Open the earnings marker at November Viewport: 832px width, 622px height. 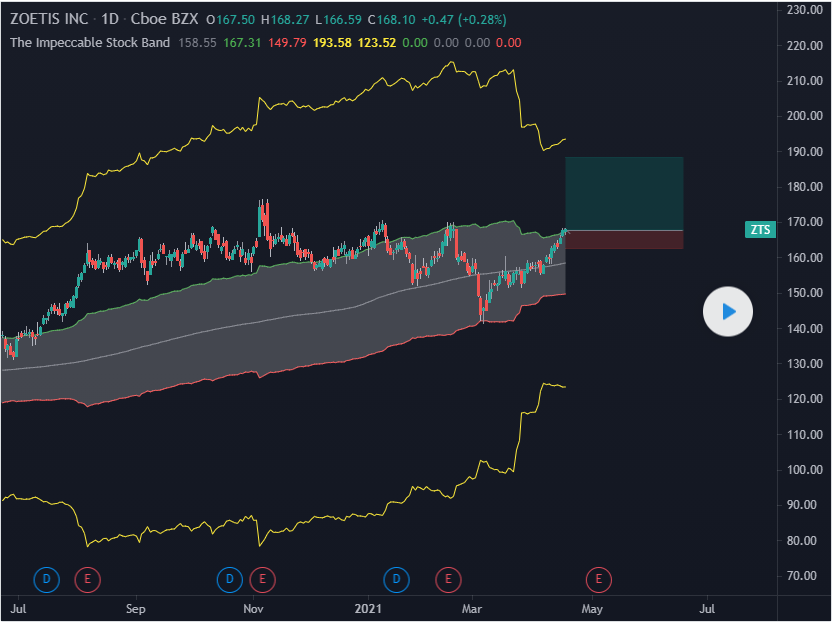(262, 578)
